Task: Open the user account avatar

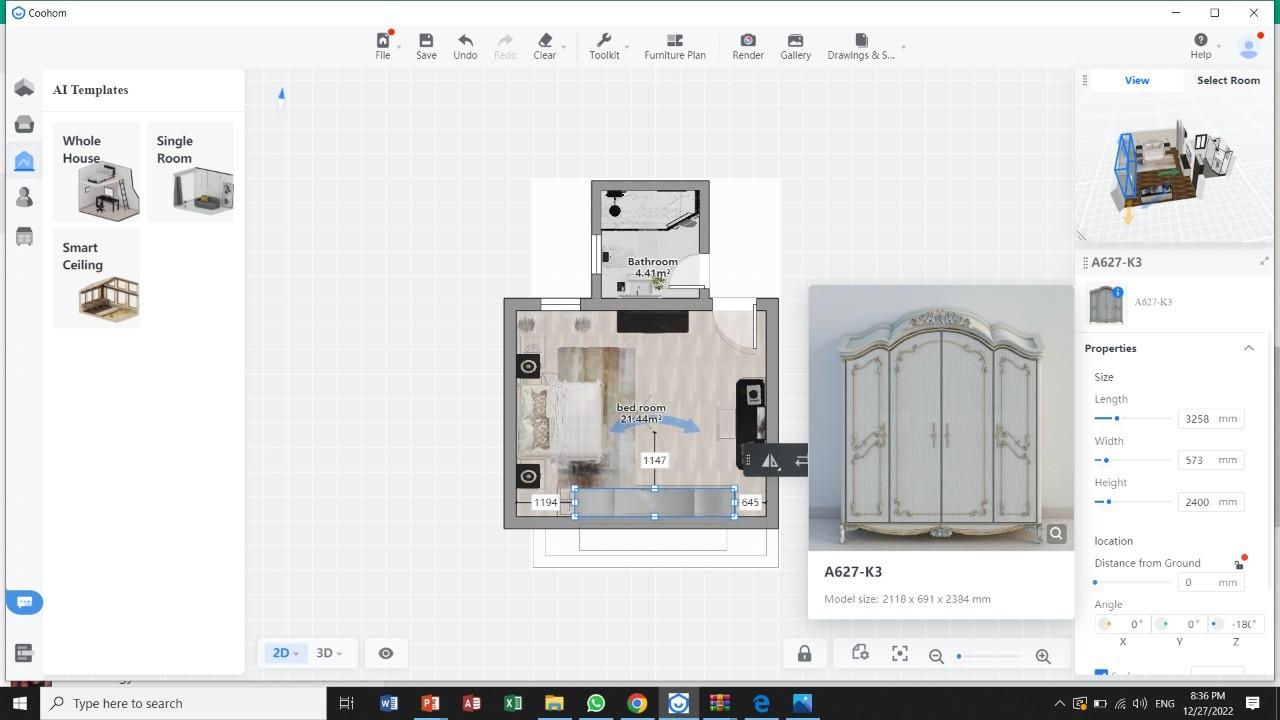Action: point(1249,47)
